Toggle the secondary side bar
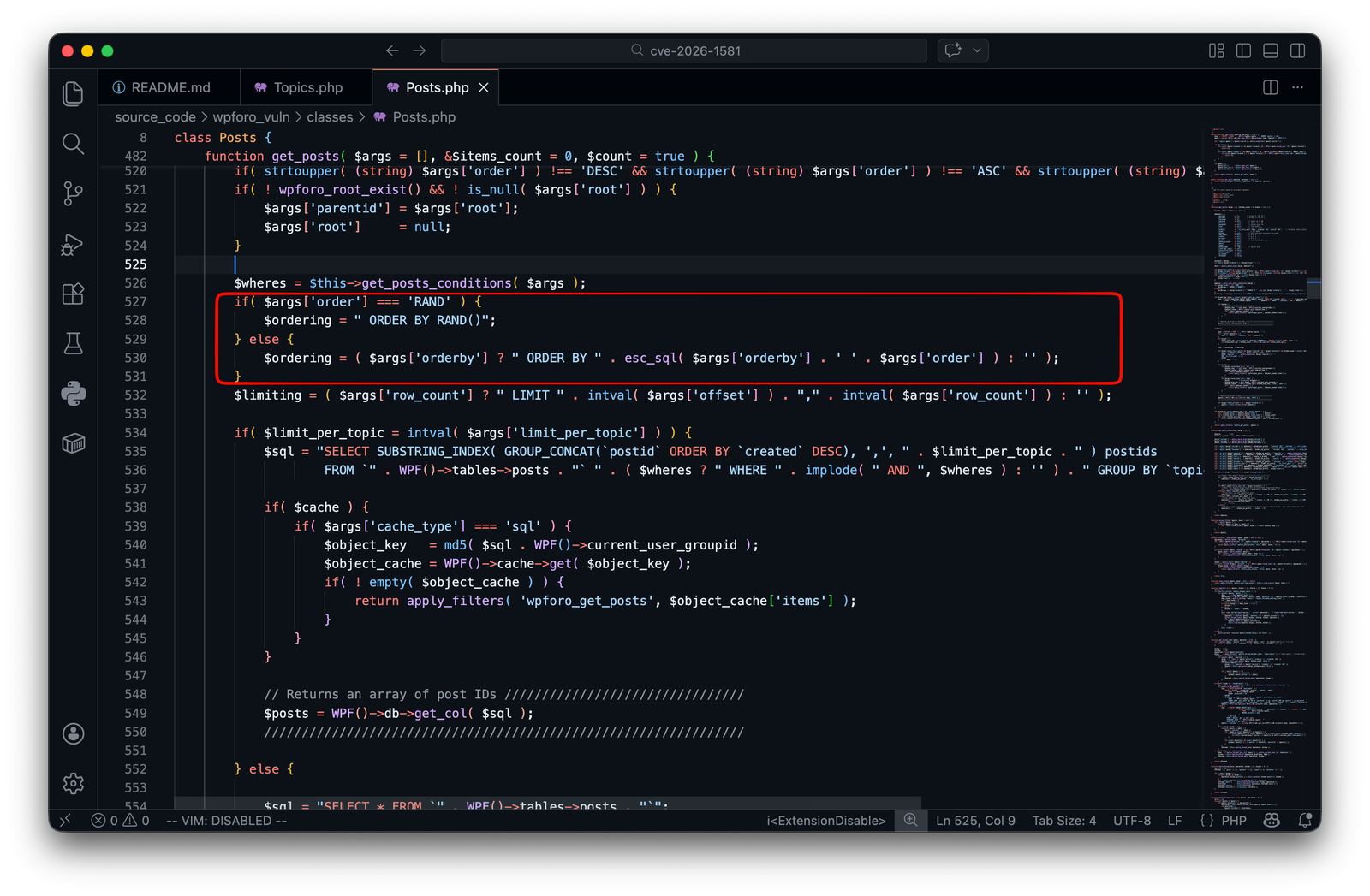Viewport: 1370px width, 896px height. click(1298, 50)
